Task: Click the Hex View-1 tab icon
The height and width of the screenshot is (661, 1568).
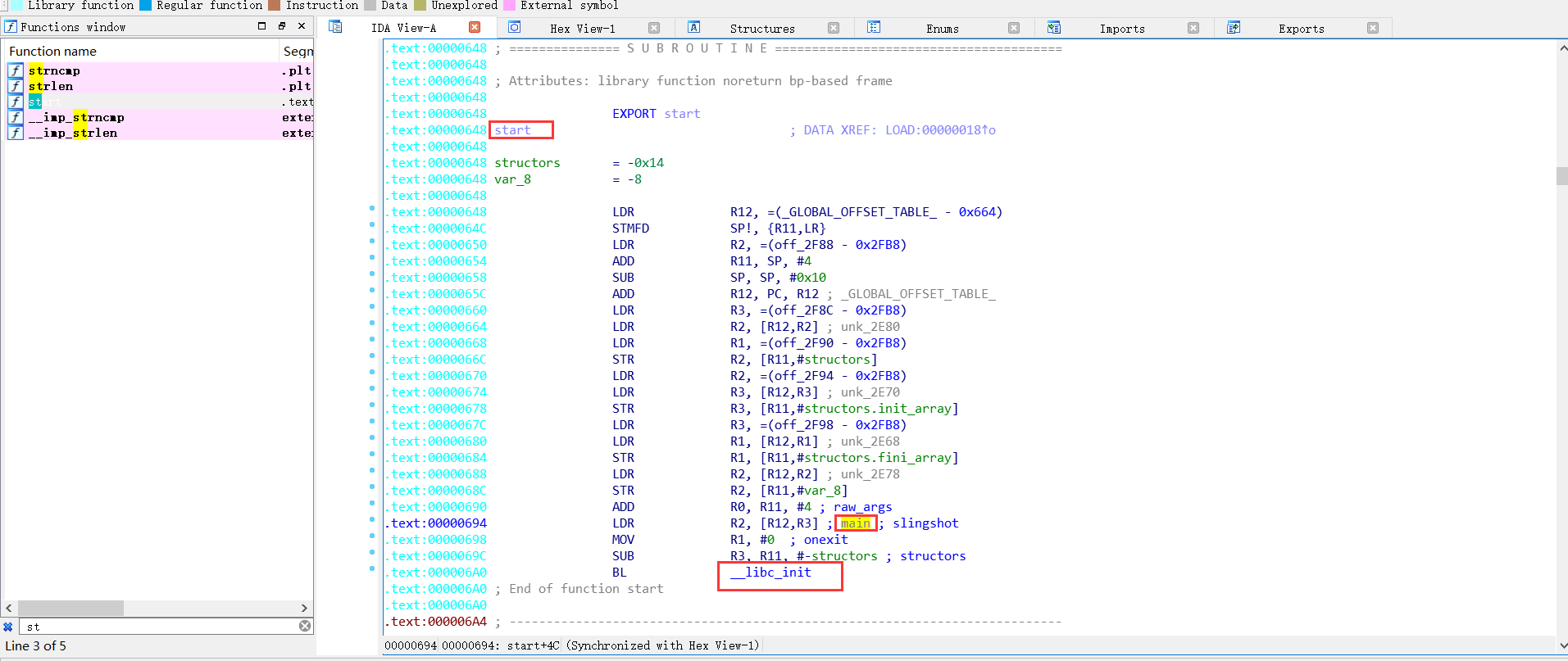Action: pos(514,27)
